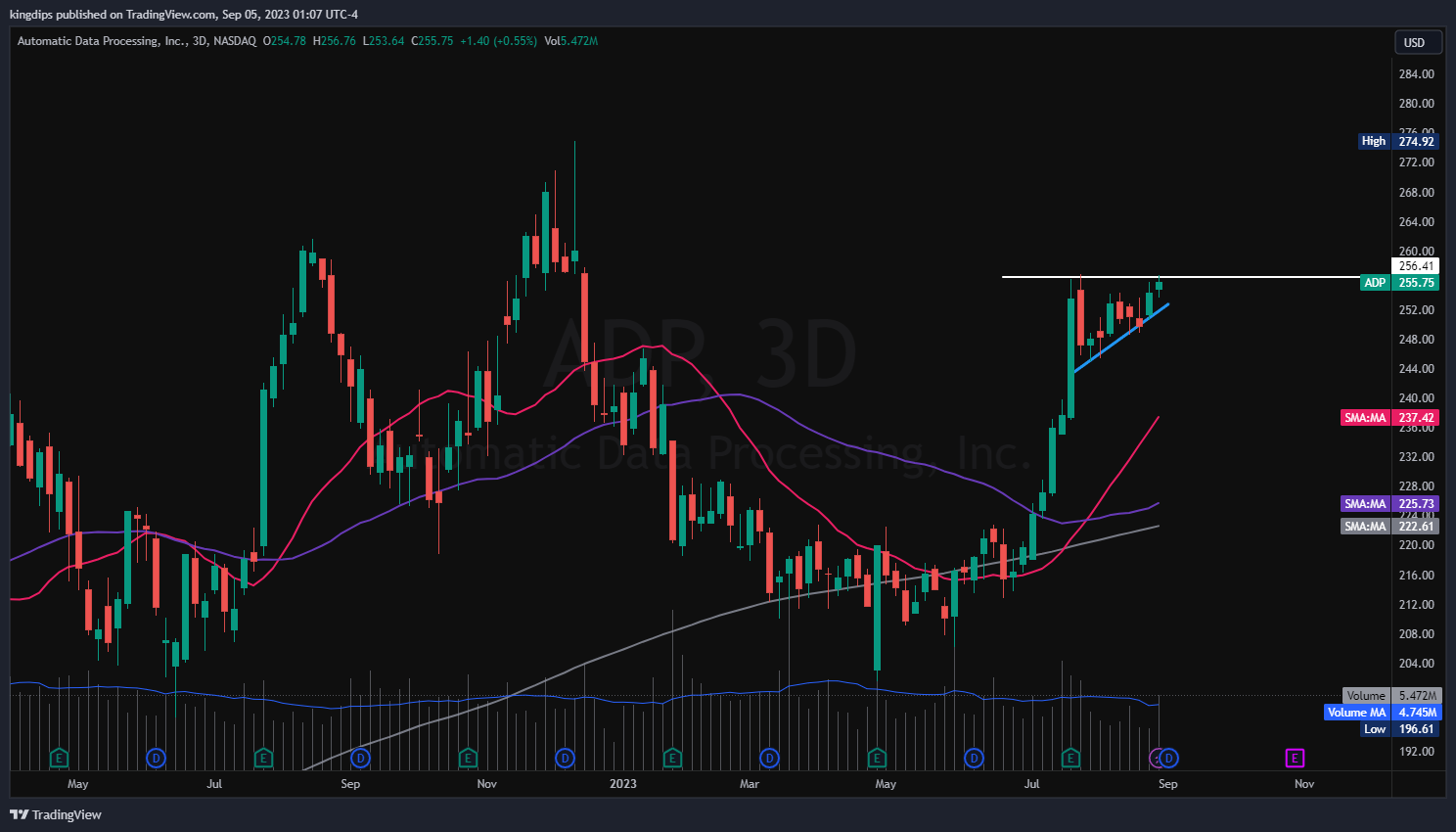Viewport: 1456px width, 832px height.
Task: Open the dividend marker right after Mar 2023
Action: tap(769, 758)
